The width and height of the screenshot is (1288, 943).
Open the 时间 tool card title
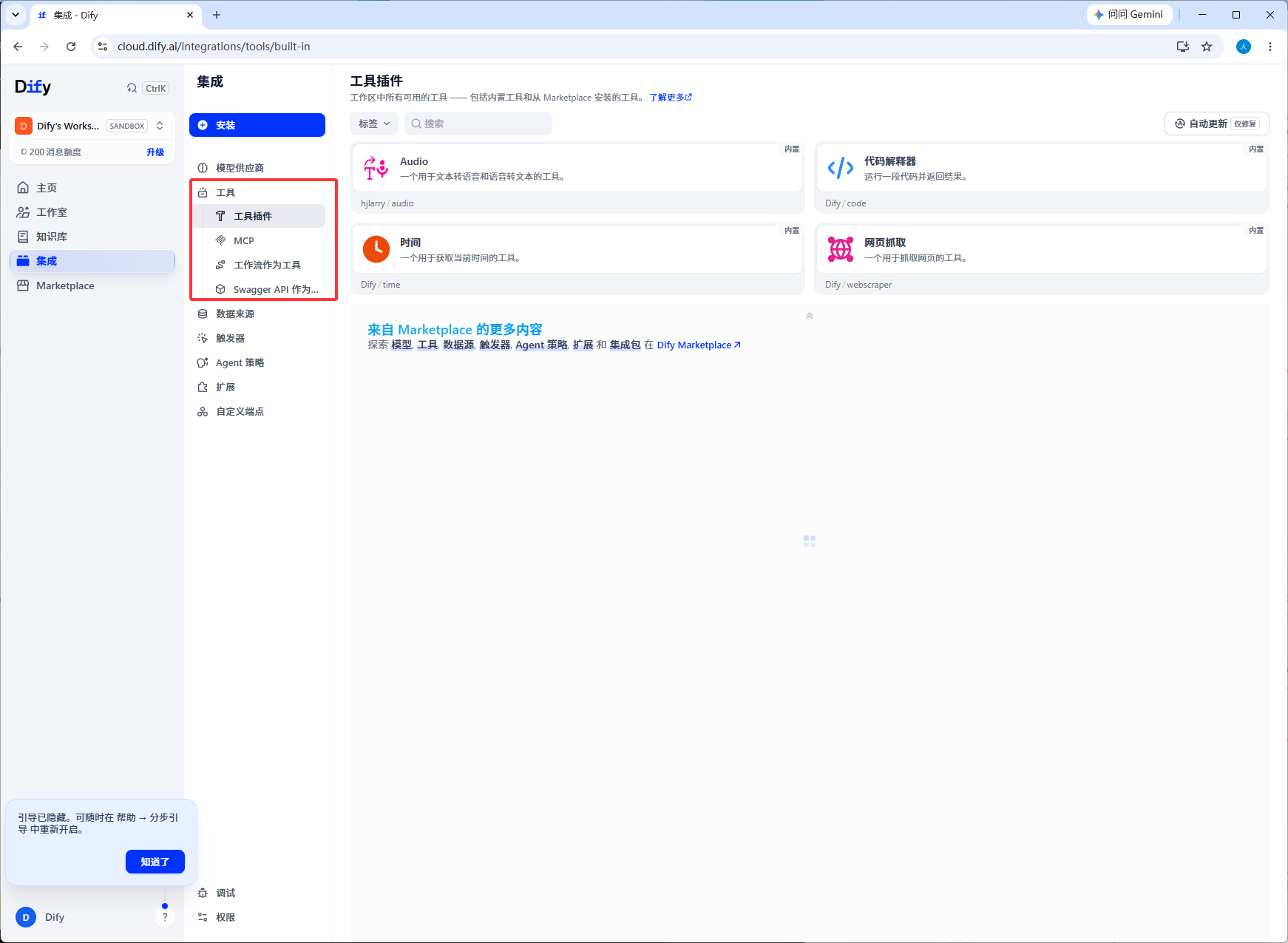(410, 243)
